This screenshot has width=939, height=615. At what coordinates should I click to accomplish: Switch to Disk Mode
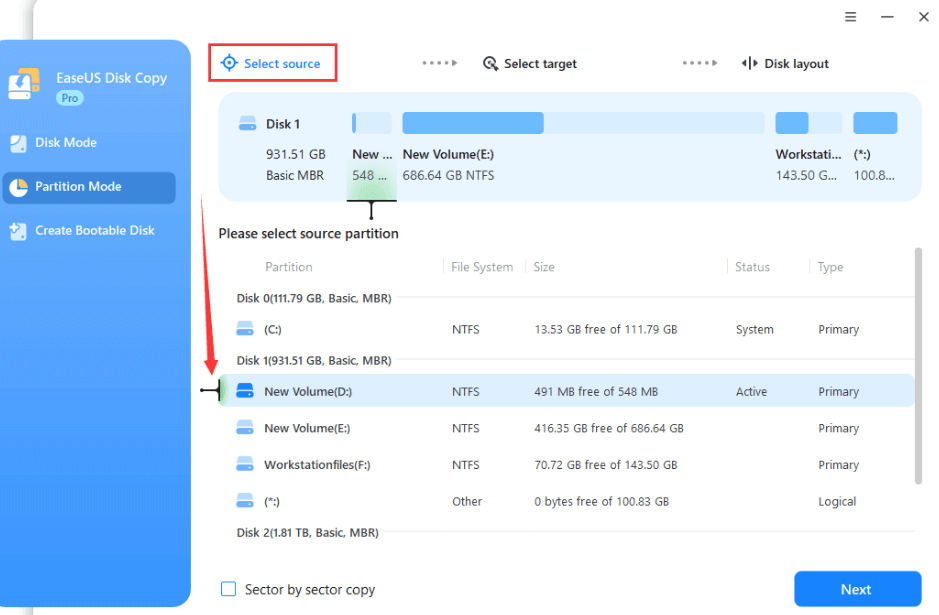(x=66, y=143)
